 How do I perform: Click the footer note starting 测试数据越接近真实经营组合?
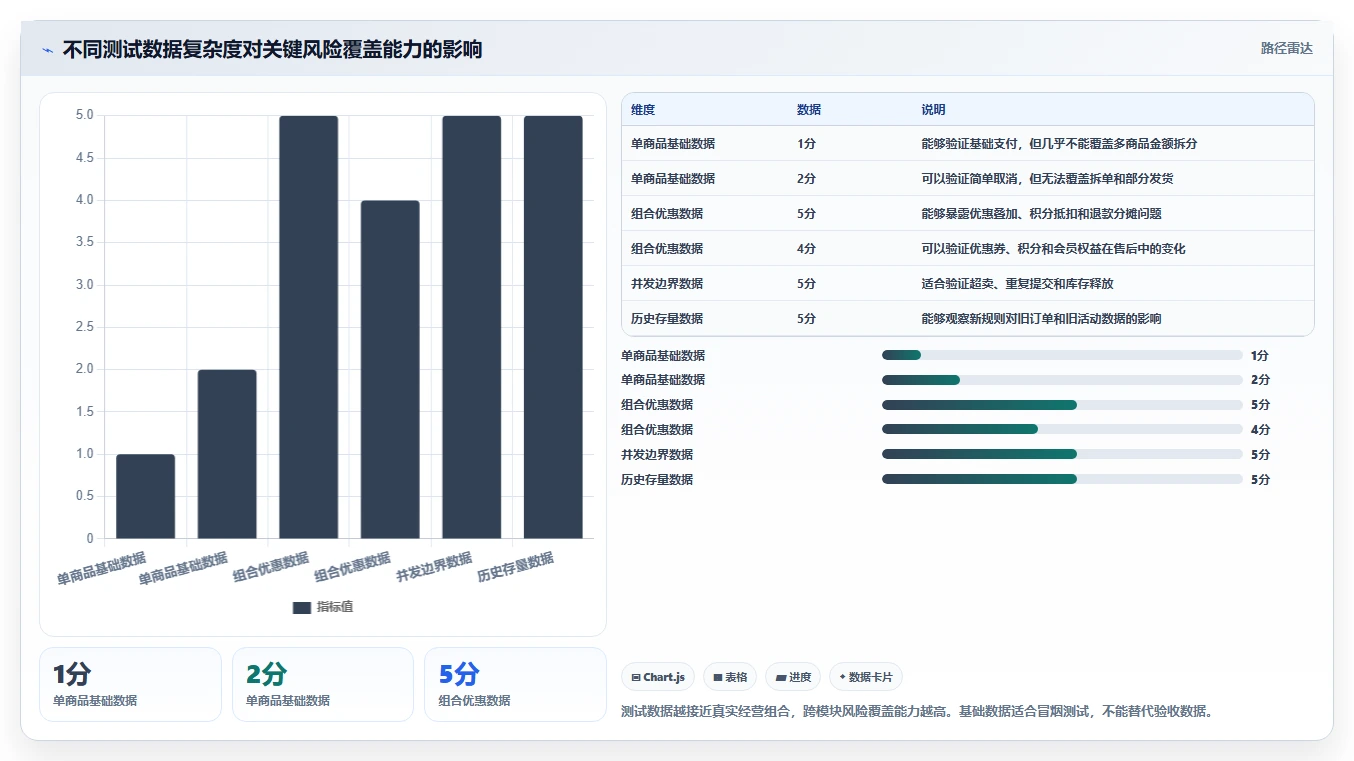(917, 712)
